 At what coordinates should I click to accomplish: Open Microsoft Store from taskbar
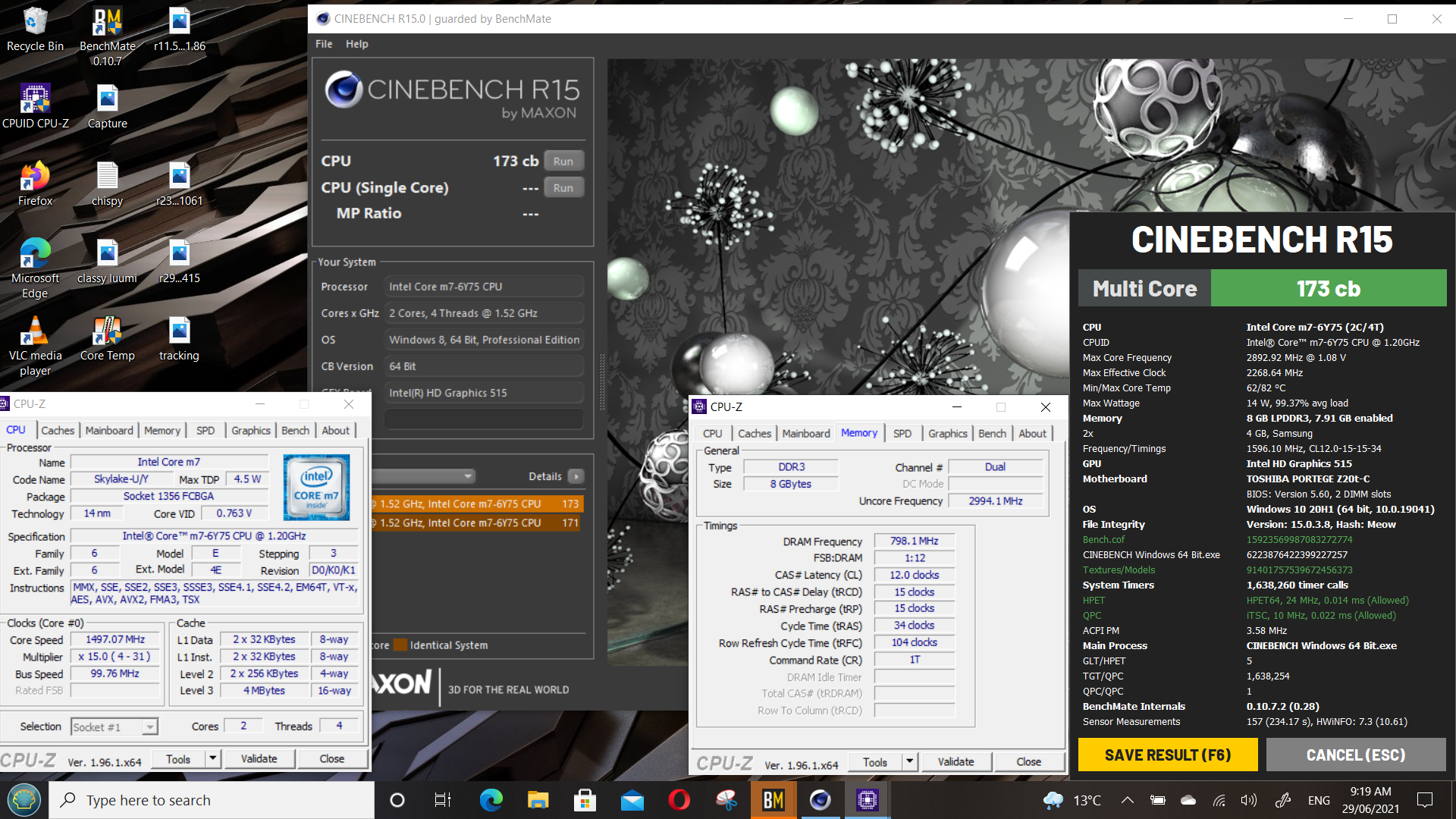click(585, 800)
